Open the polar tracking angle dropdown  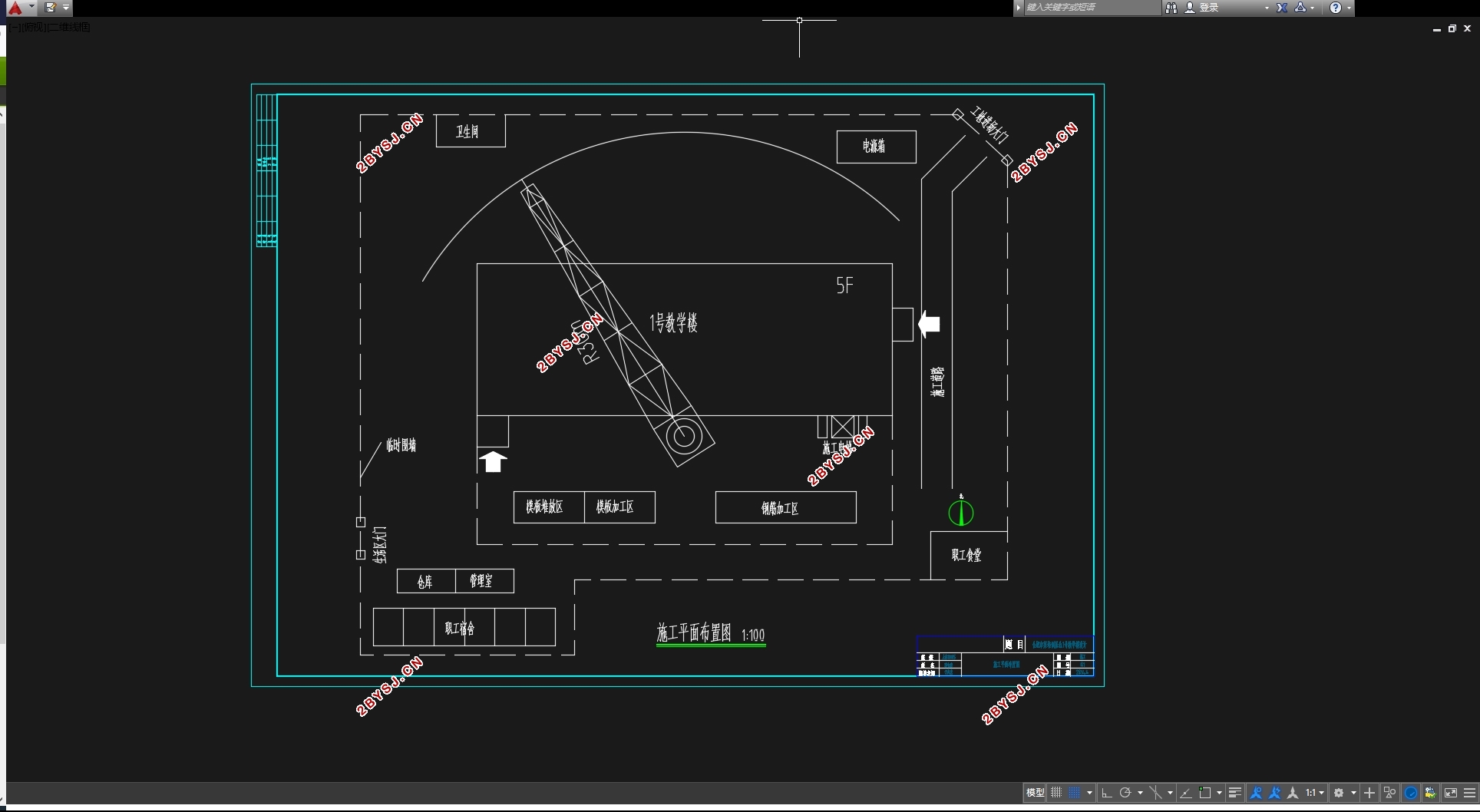1140,793
